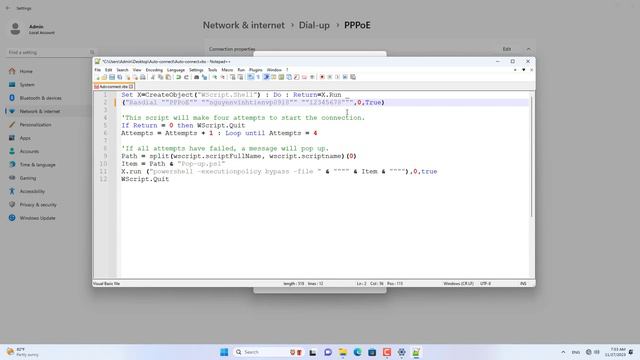Click the green Undo arrow icon
This screenshot has width=640, height=360.
tap(178, 77)
